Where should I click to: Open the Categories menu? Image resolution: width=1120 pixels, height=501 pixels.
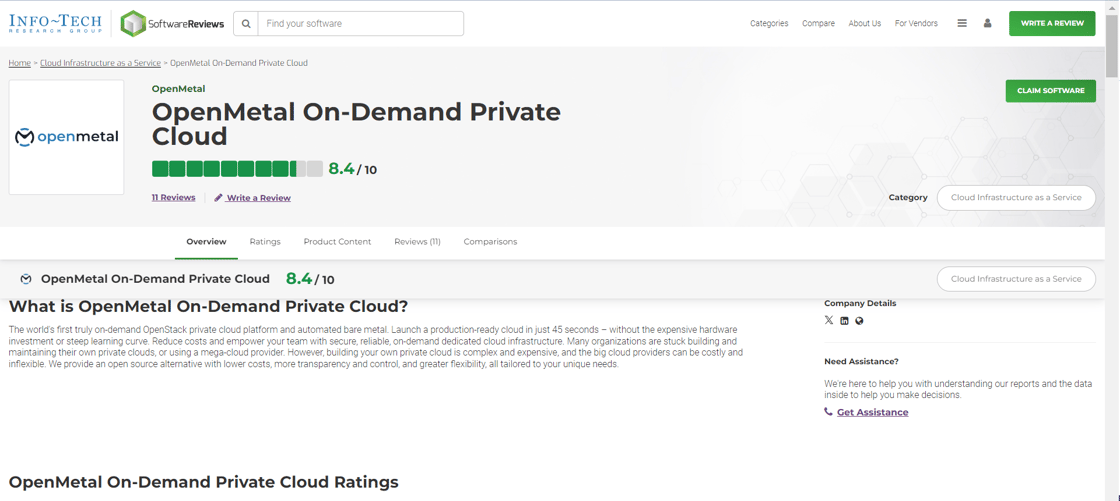click(x=769, y=23)
